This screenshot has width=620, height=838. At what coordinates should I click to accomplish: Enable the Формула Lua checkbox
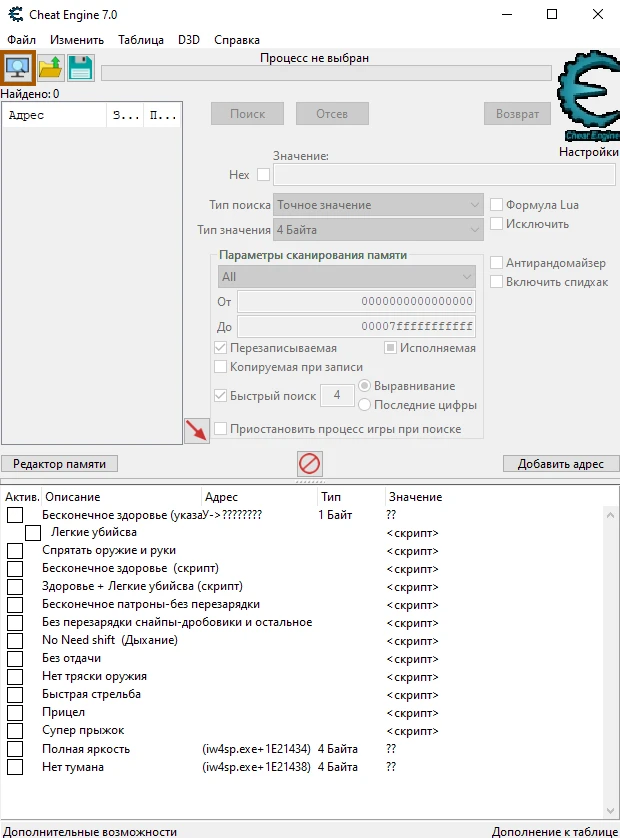(x=497, y=205)
